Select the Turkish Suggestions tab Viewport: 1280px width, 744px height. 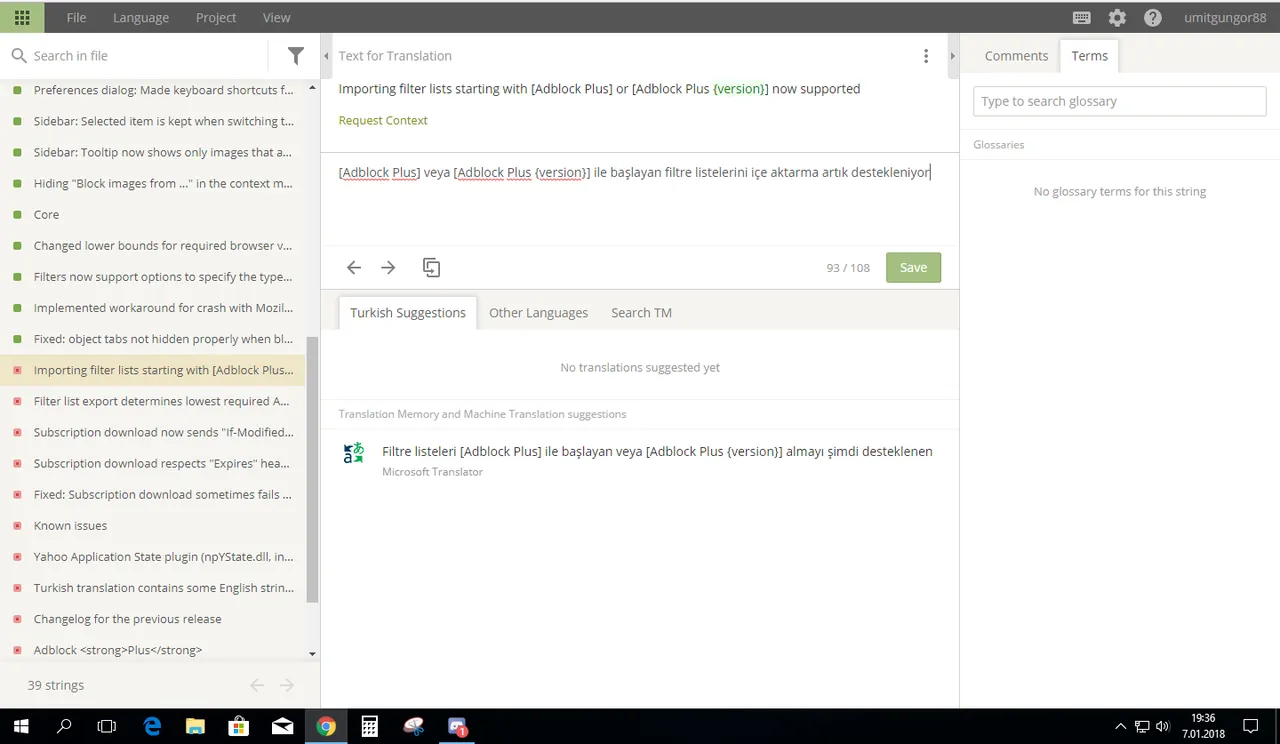coord(408,312)
